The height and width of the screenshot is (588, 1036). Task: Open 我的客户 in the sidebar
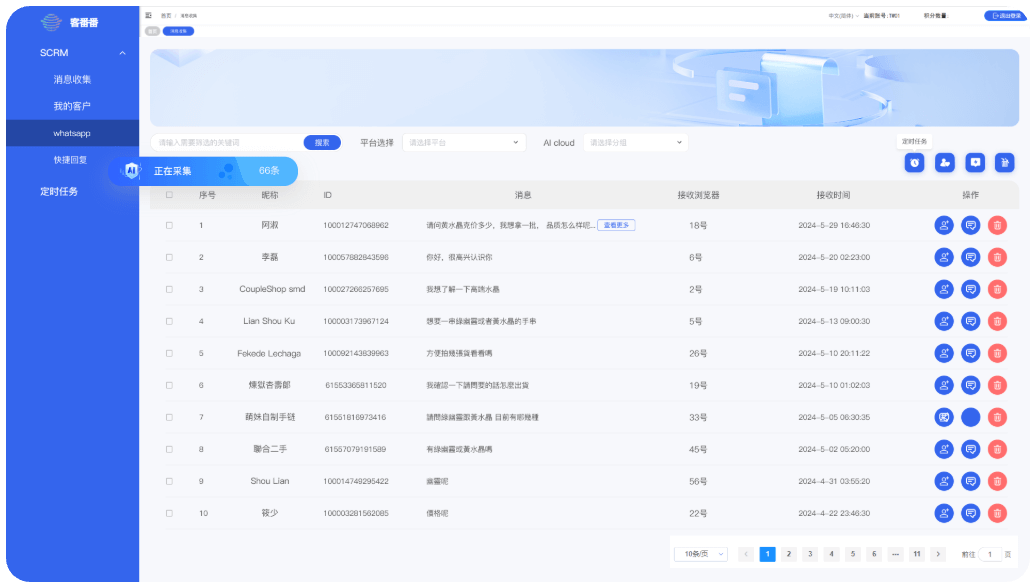(72, 106)
